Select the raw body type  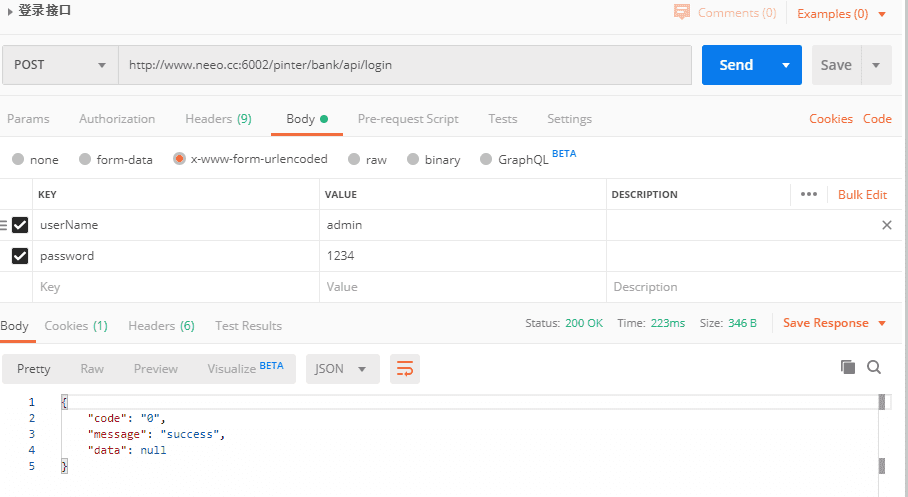tap(354, 159)
